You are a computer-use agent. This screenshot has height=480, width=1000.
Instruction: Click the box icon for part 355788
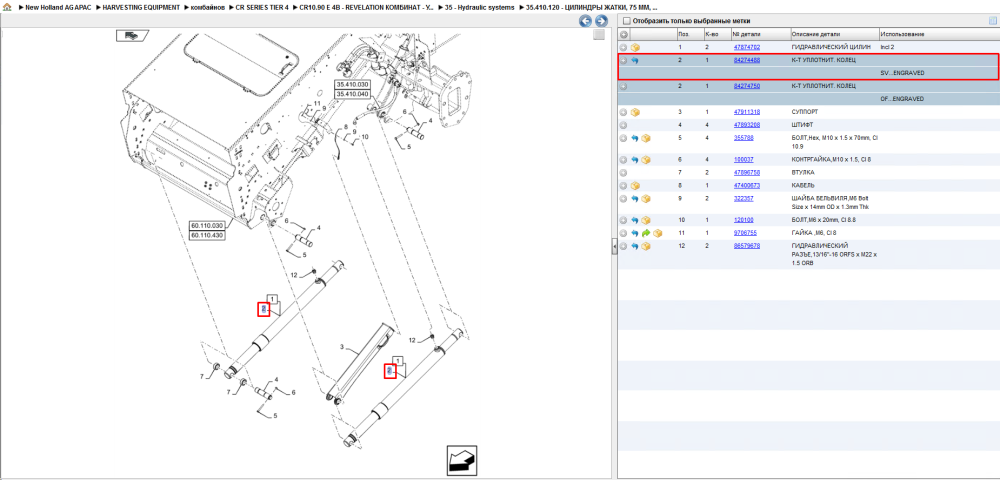tap(646, 138)
